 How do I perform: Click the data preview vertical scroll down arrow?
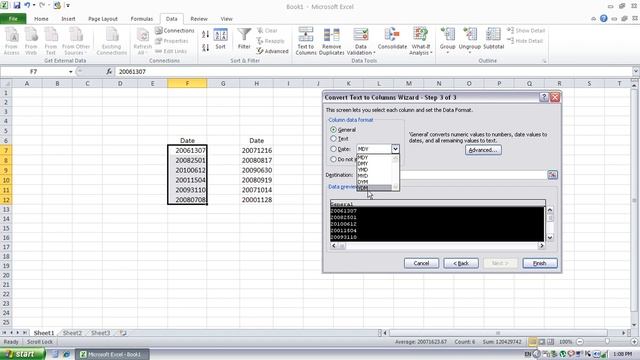(550, 238)
